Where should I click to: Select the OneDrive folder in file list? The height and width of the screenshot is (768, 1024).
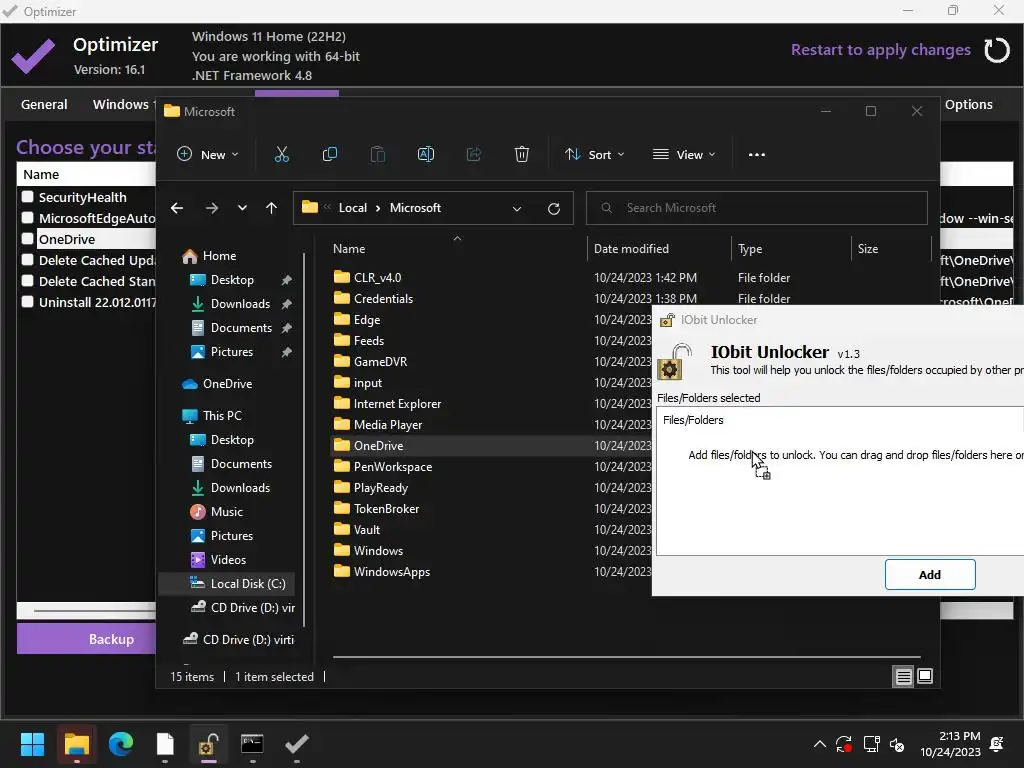pyautogui.click(x=378, y=446)
